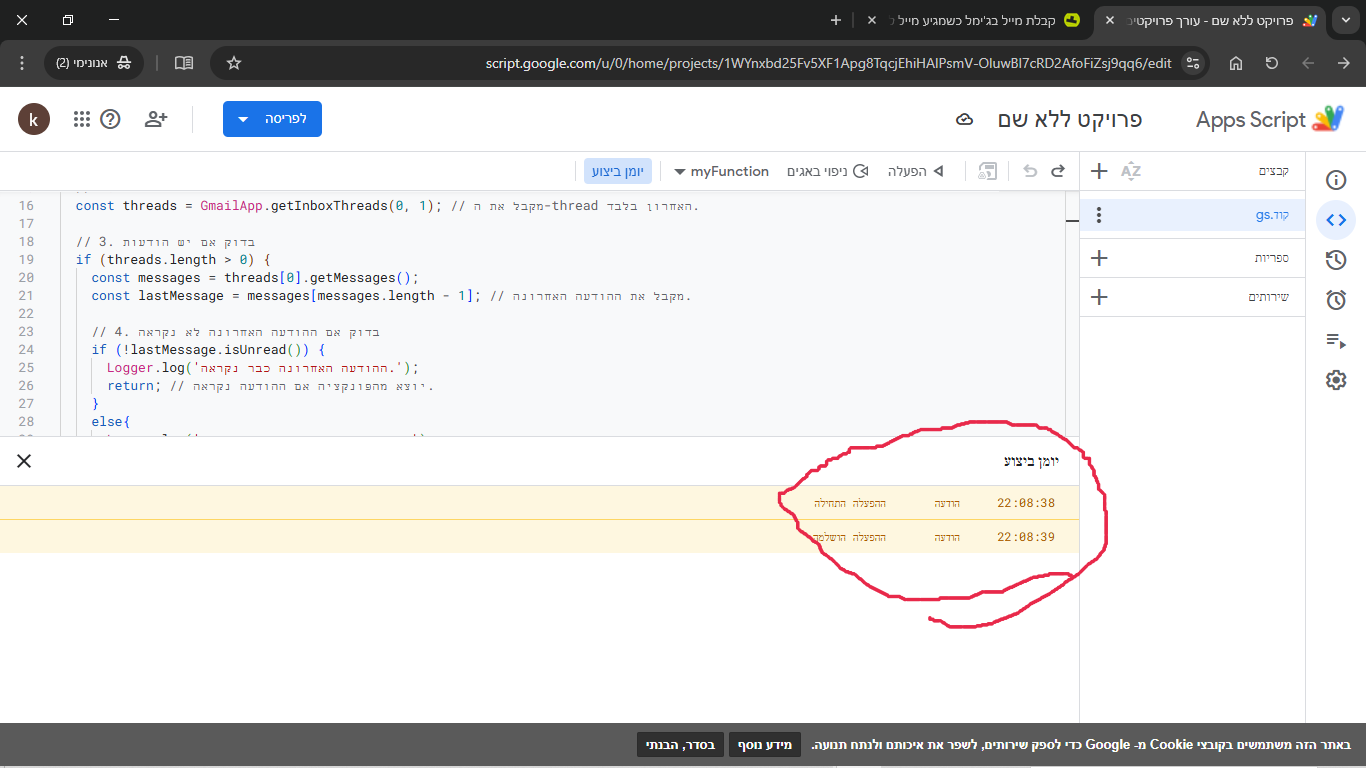Open the help question mark icon
Viewport: 1366px width, 768px height.
[111, 119]
